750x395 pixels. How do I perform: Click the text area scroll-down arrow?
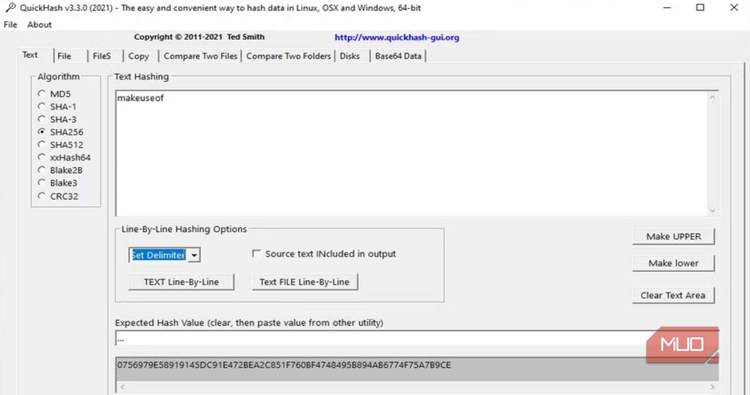coord(712,210)
